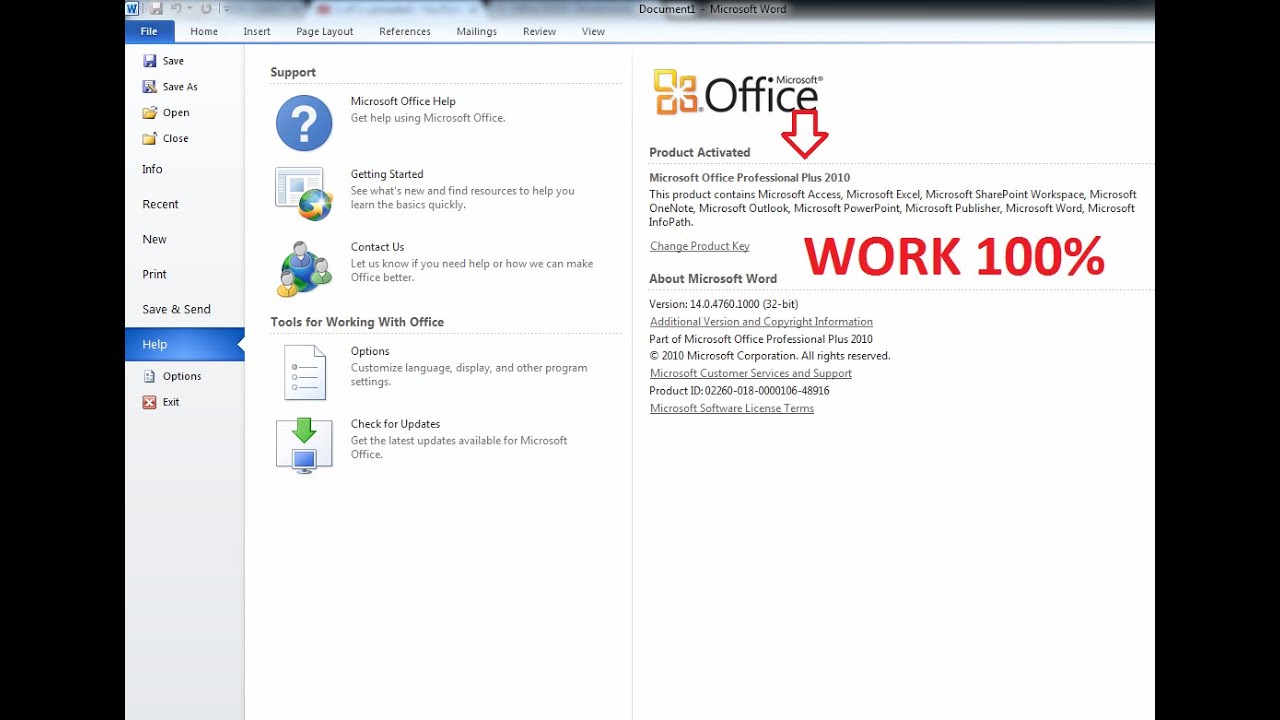
Task: Select the Mailings ribbon tab
Action: (x=477, y=31)
